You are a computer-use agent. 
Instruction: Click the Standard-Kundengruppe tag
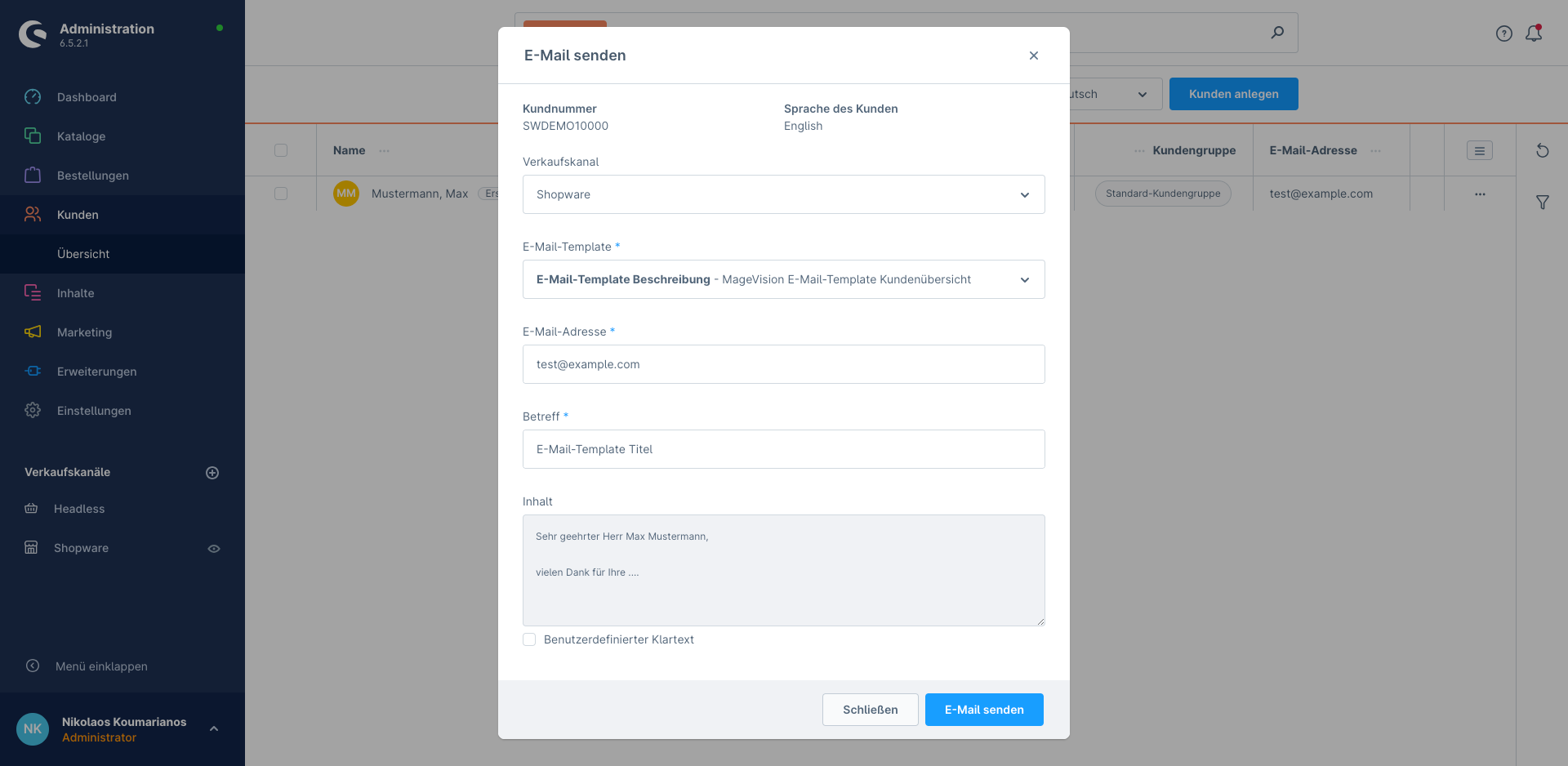point(1163,194)
